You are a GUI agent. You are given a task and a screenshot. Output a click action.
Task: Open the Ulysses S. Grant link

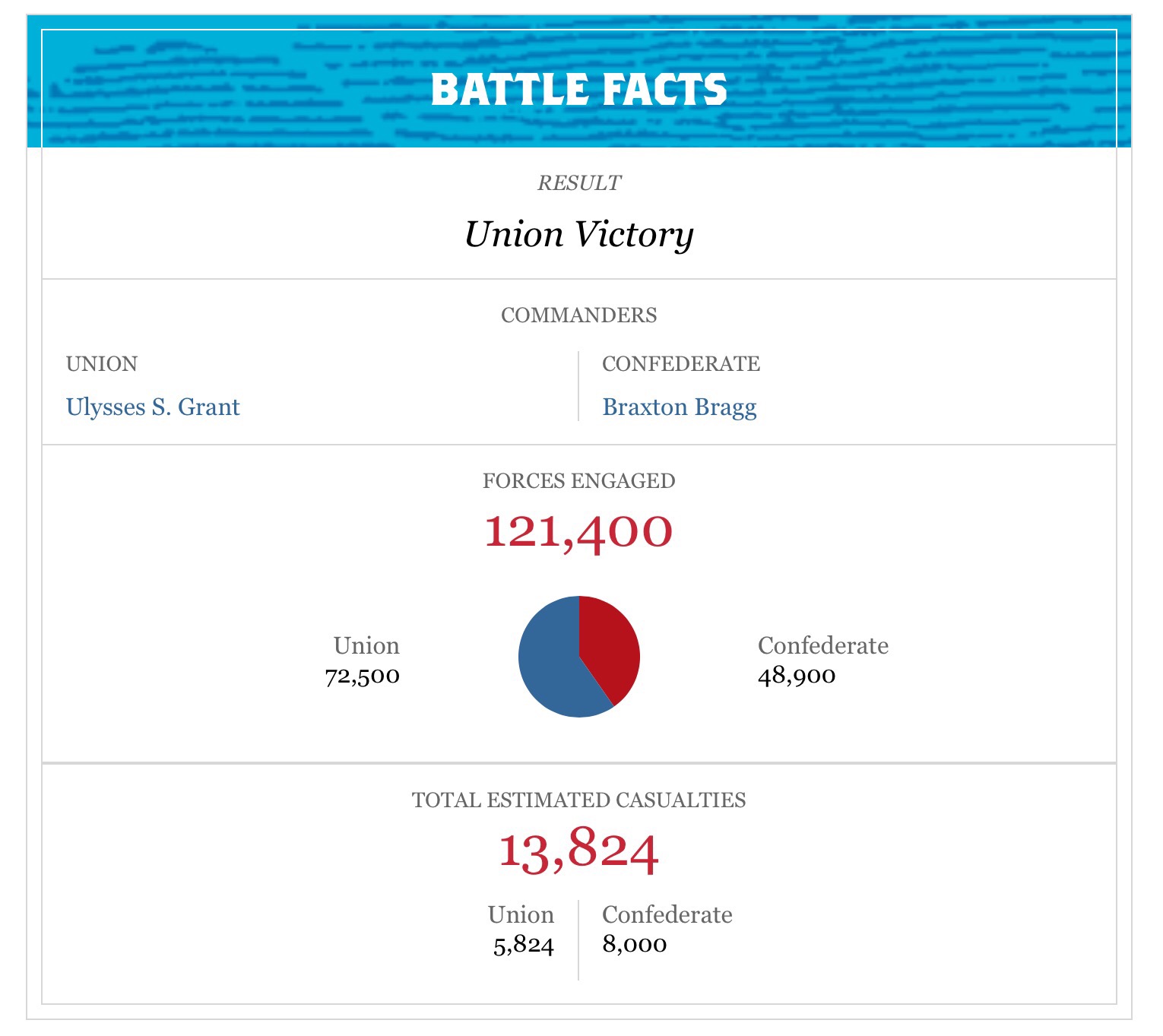click(x=153, y=407)
